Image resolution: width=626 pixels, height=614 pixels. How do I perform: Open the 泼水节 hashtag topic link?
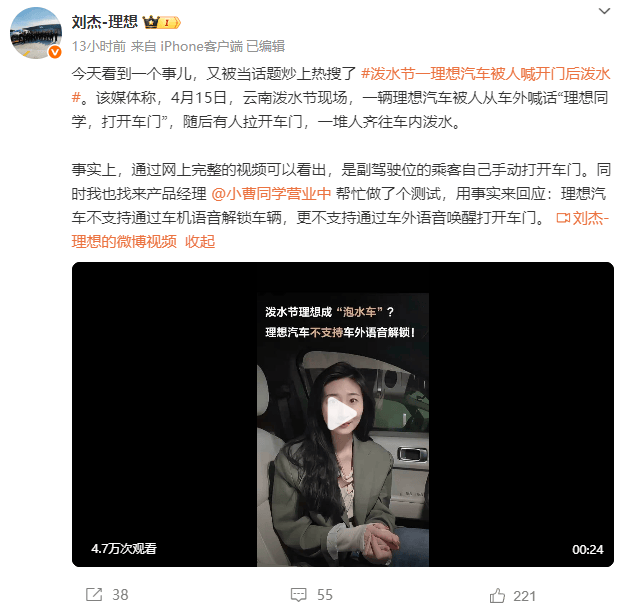pyautogui.click(x=341, y=85)
